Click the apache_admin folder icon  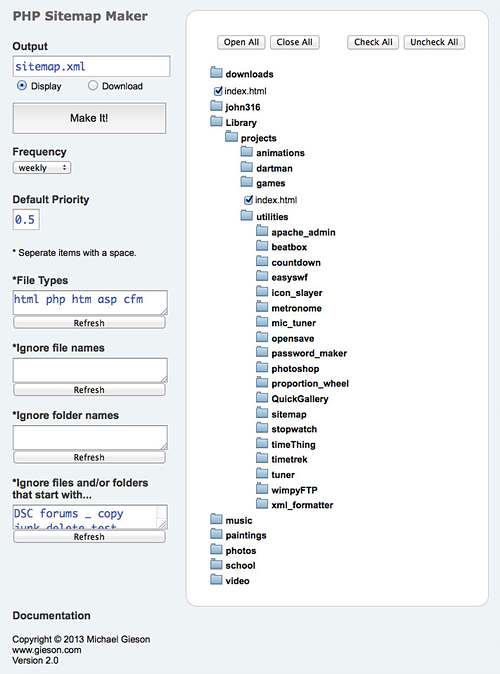pyautogui.click(x=262, y=231)
